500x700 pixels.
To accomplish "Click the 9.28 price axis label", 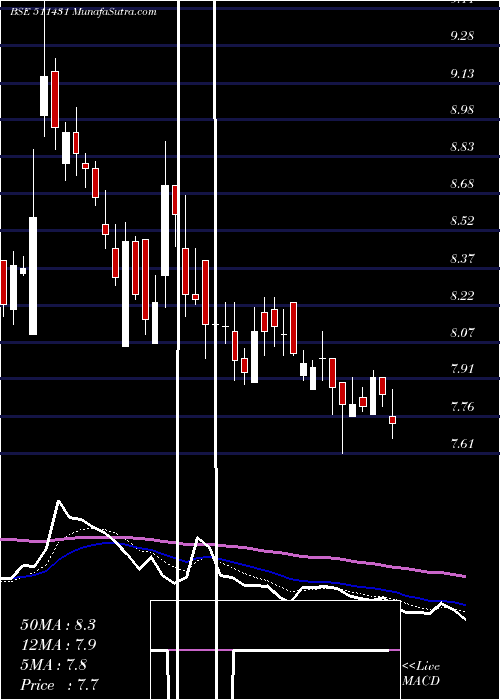I will coord(462,36).
